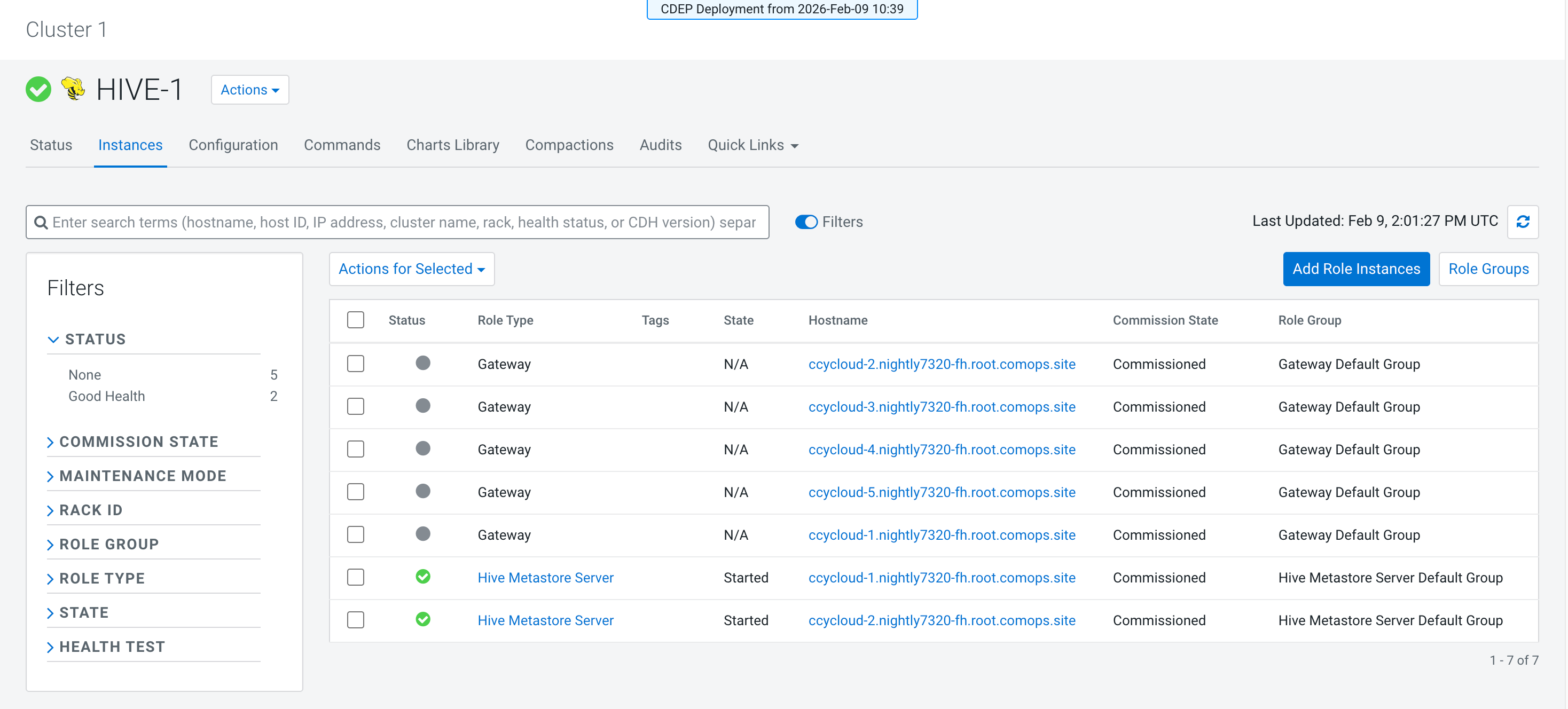
Task: Click gray status icon for ccycloud-5 Gateway
Action: [423, 491]
